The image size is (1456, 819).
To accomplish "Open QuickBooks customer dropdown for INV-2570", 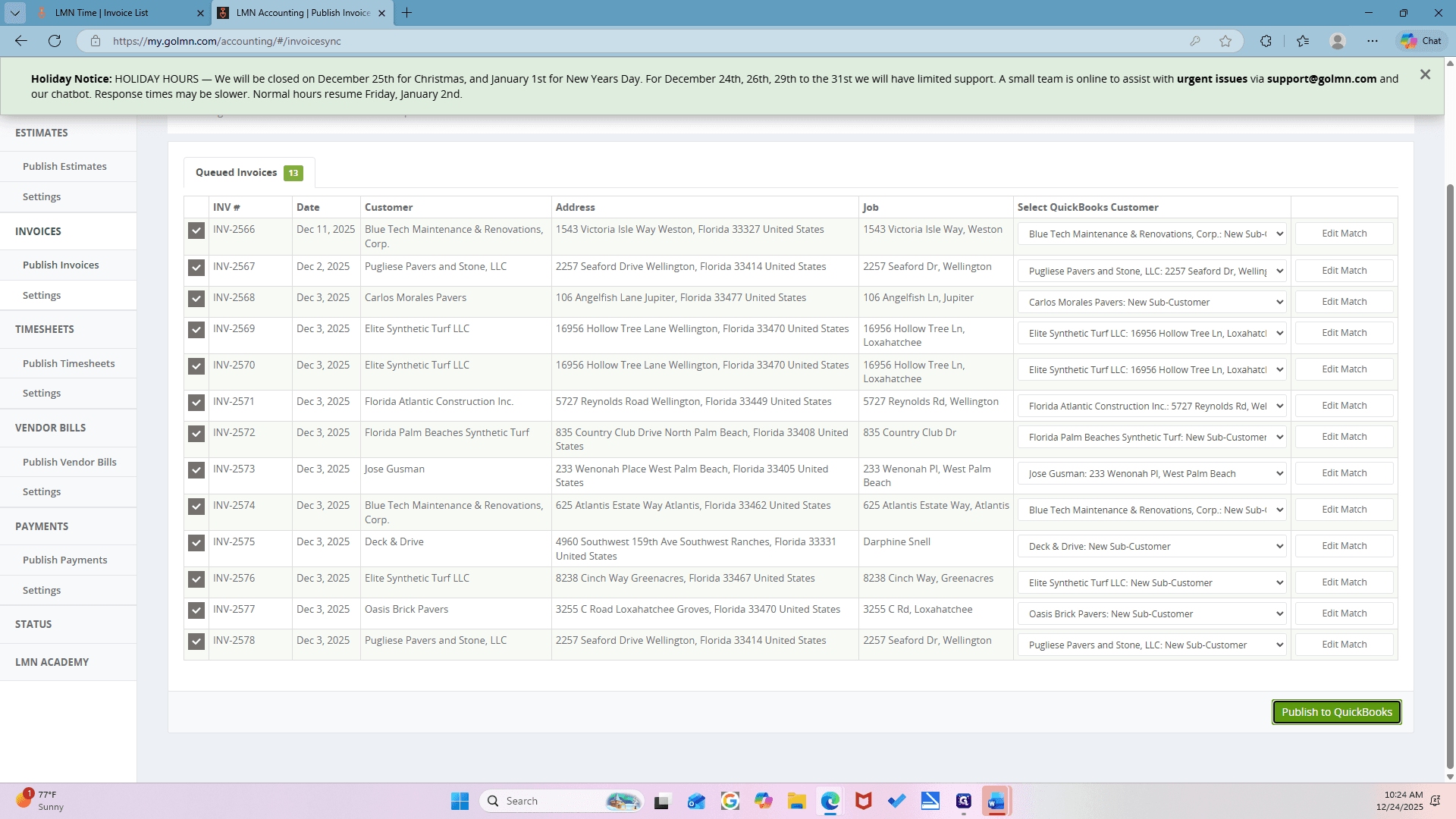I will coord(1152,369).
